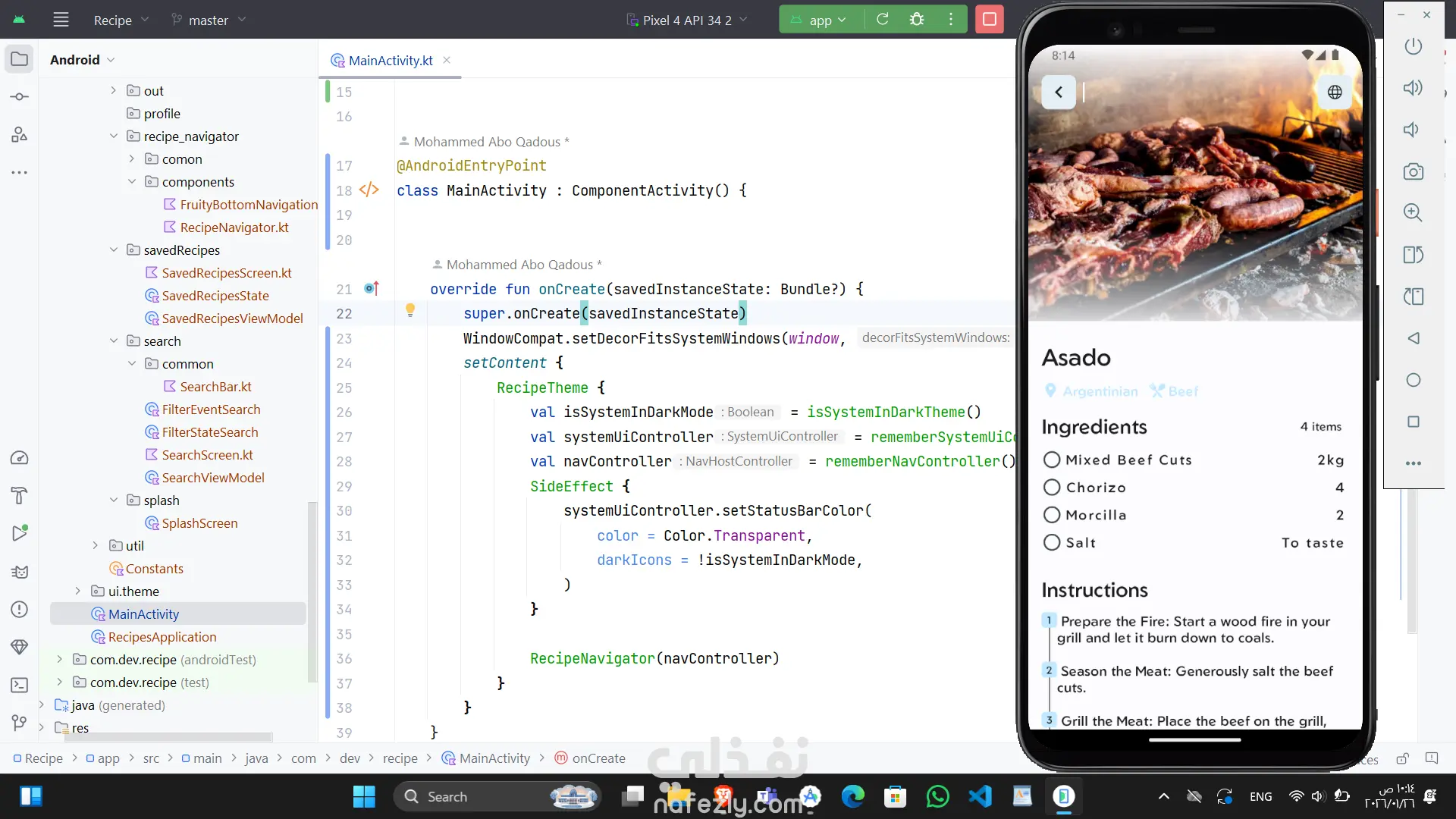Click globe icon on recipe image
The image size is (1456, 819).
pyautogui.click(x=1335, y=92)
